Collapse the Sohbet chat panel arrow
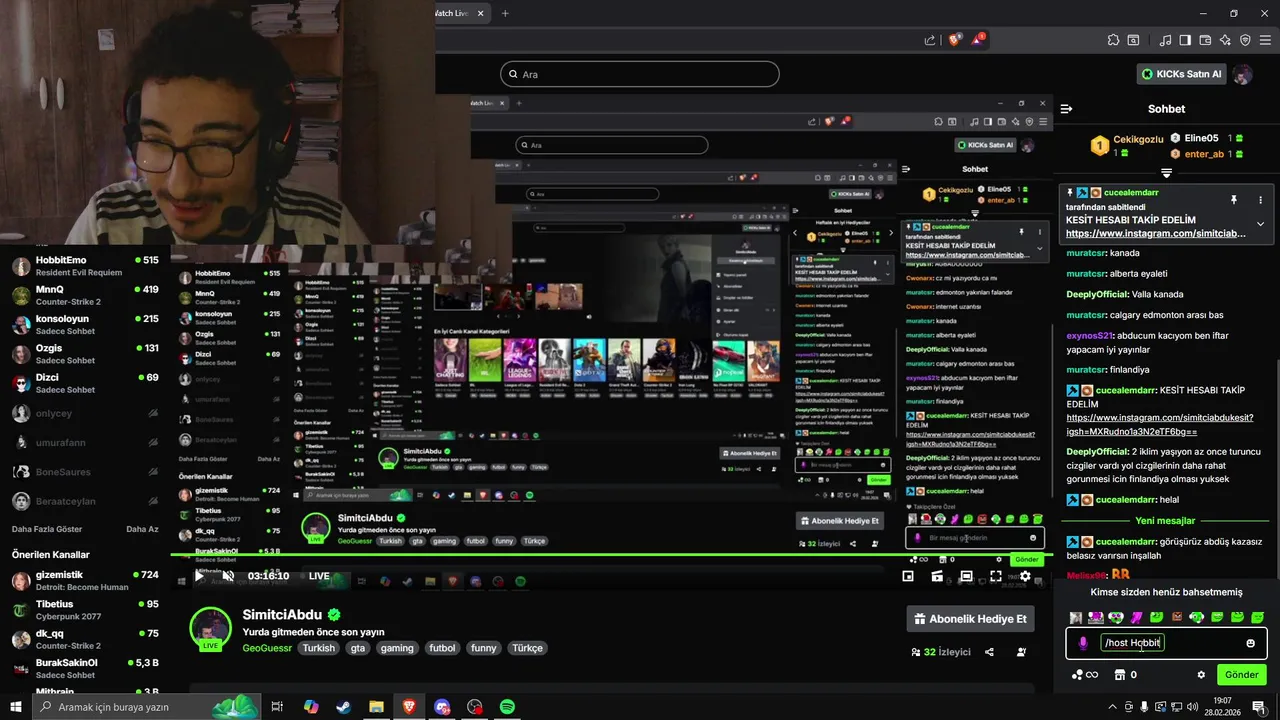1280x720 pixels. point(1066,109)
